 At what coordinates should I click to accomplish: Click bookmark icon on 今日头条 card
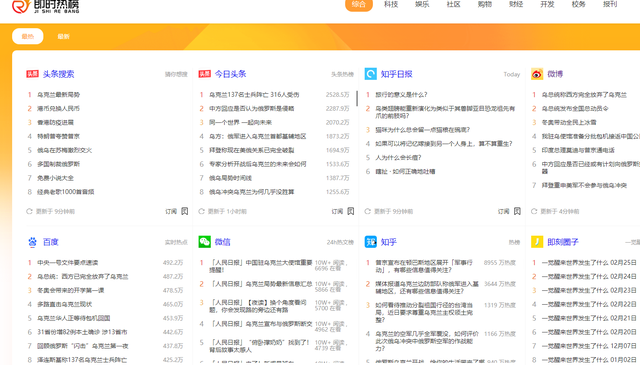tap(351, 211)
